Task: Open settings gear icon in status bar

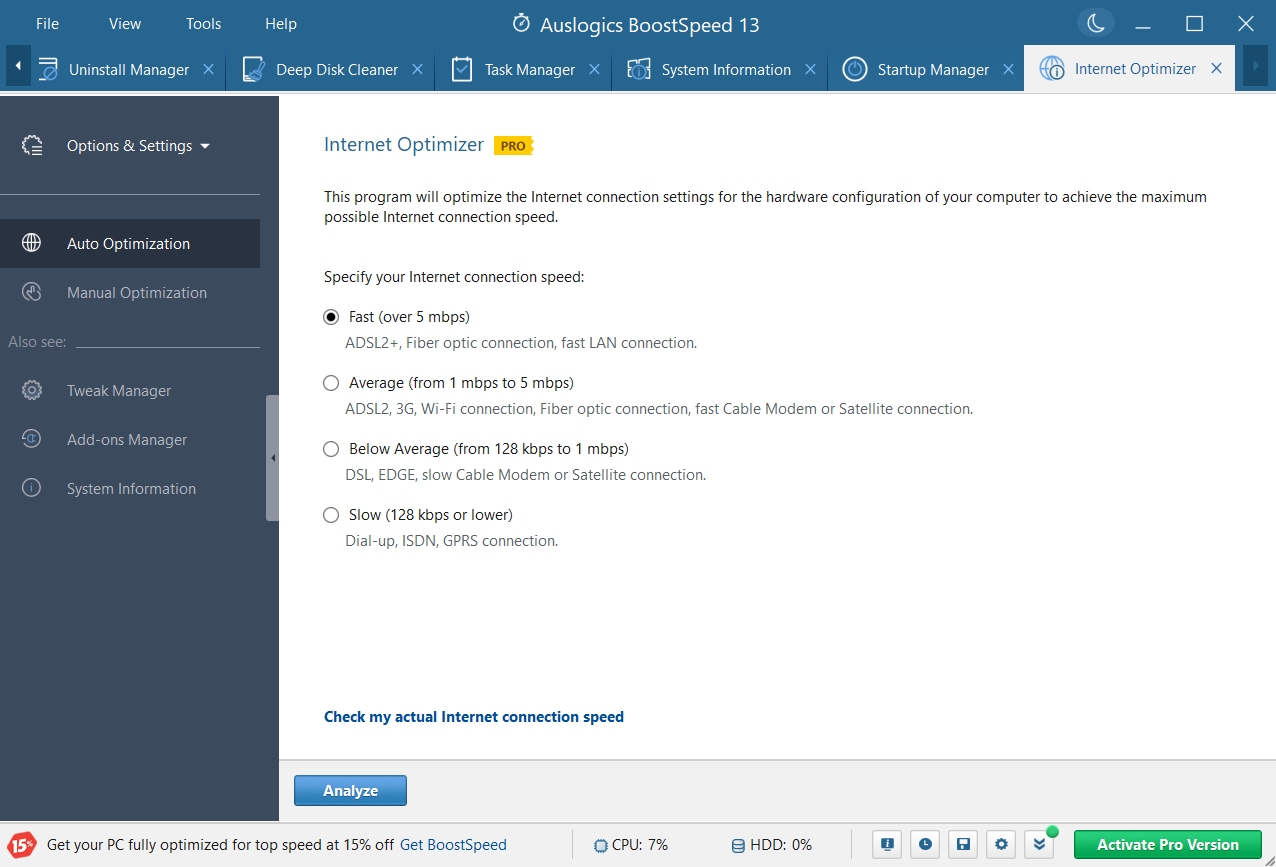Action: point(1001,844)
